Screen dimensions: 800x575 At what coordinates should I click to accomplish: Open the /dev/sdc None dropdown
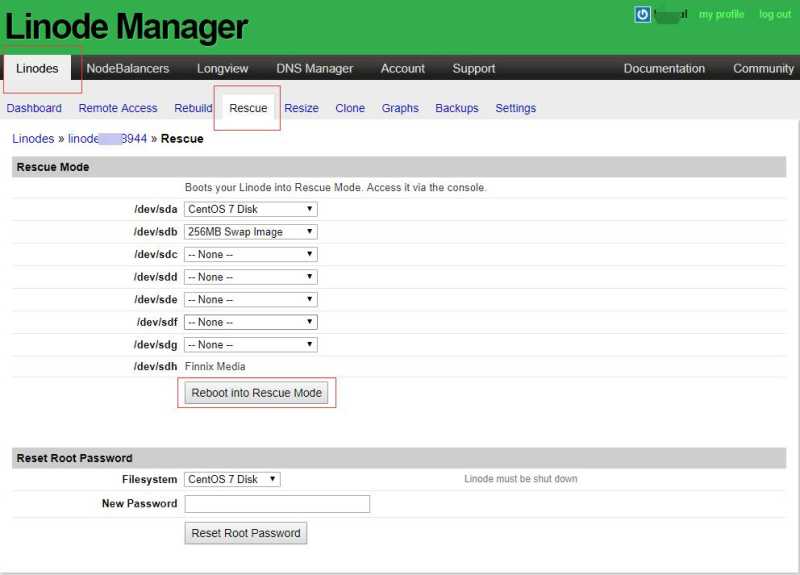[x=251, y=254]
